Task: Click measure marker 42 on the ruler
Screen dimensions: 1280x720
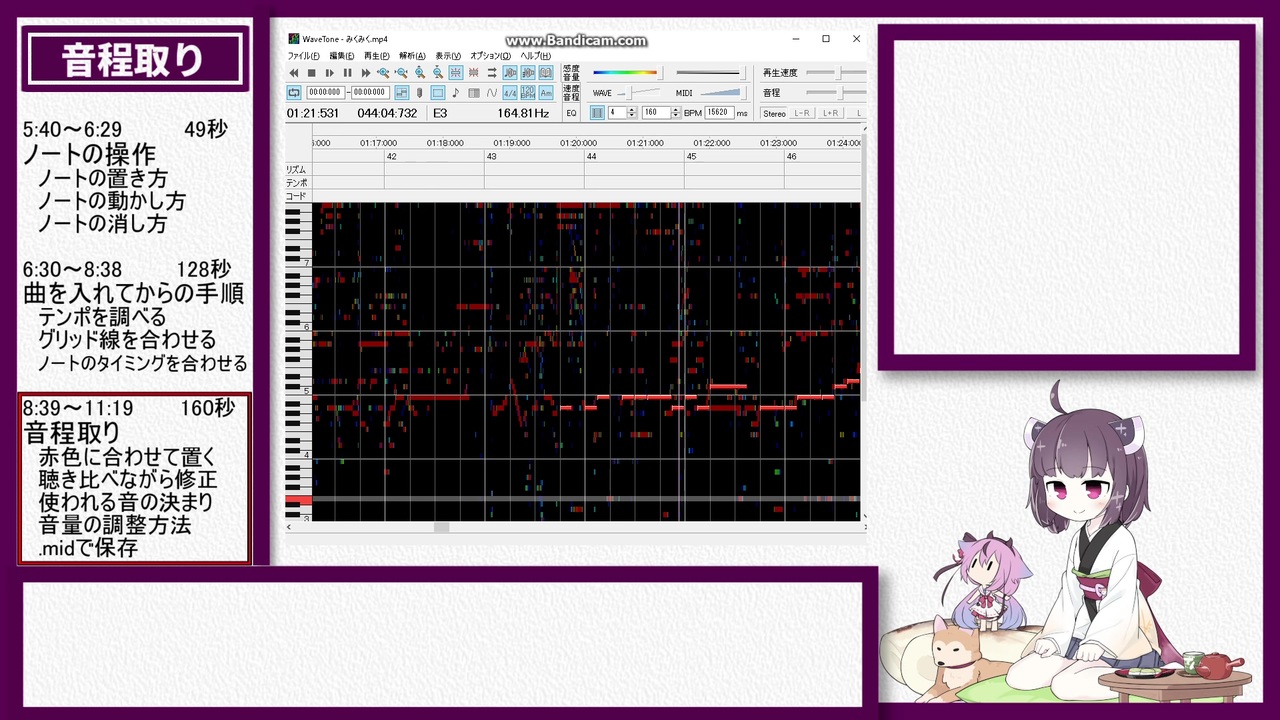Action: tap(392, 157)
